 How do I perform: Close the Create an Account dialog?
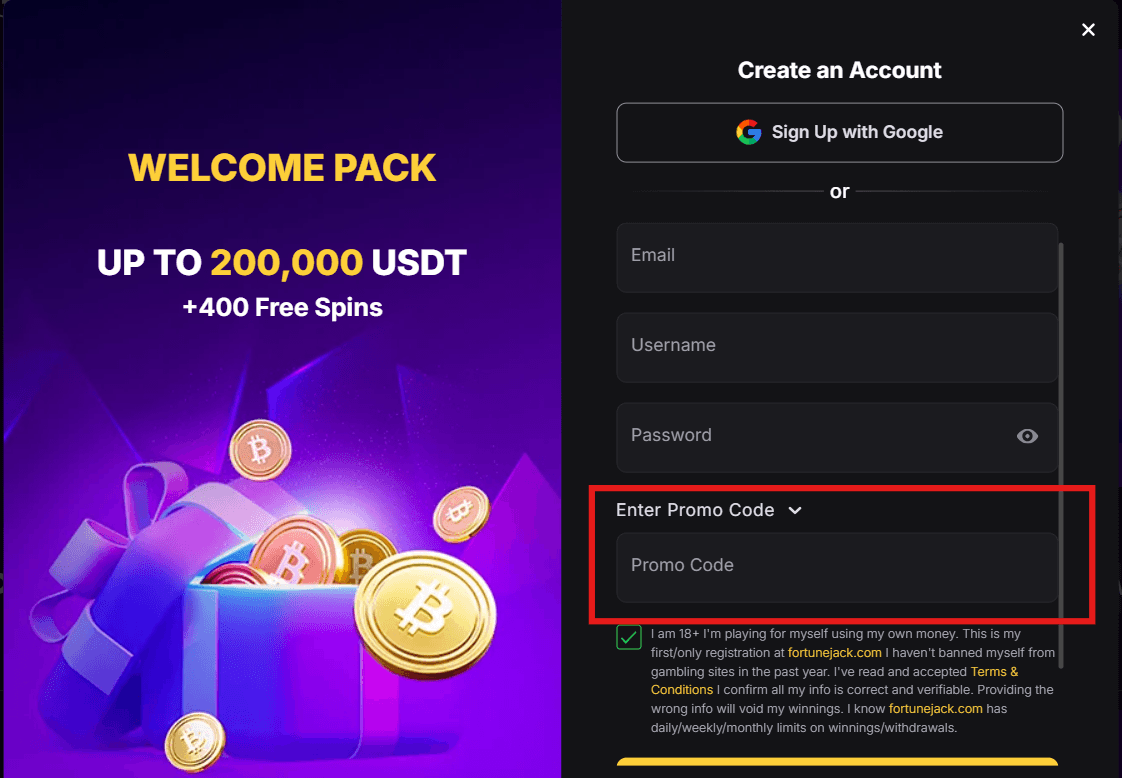(x=1088, y=30)
